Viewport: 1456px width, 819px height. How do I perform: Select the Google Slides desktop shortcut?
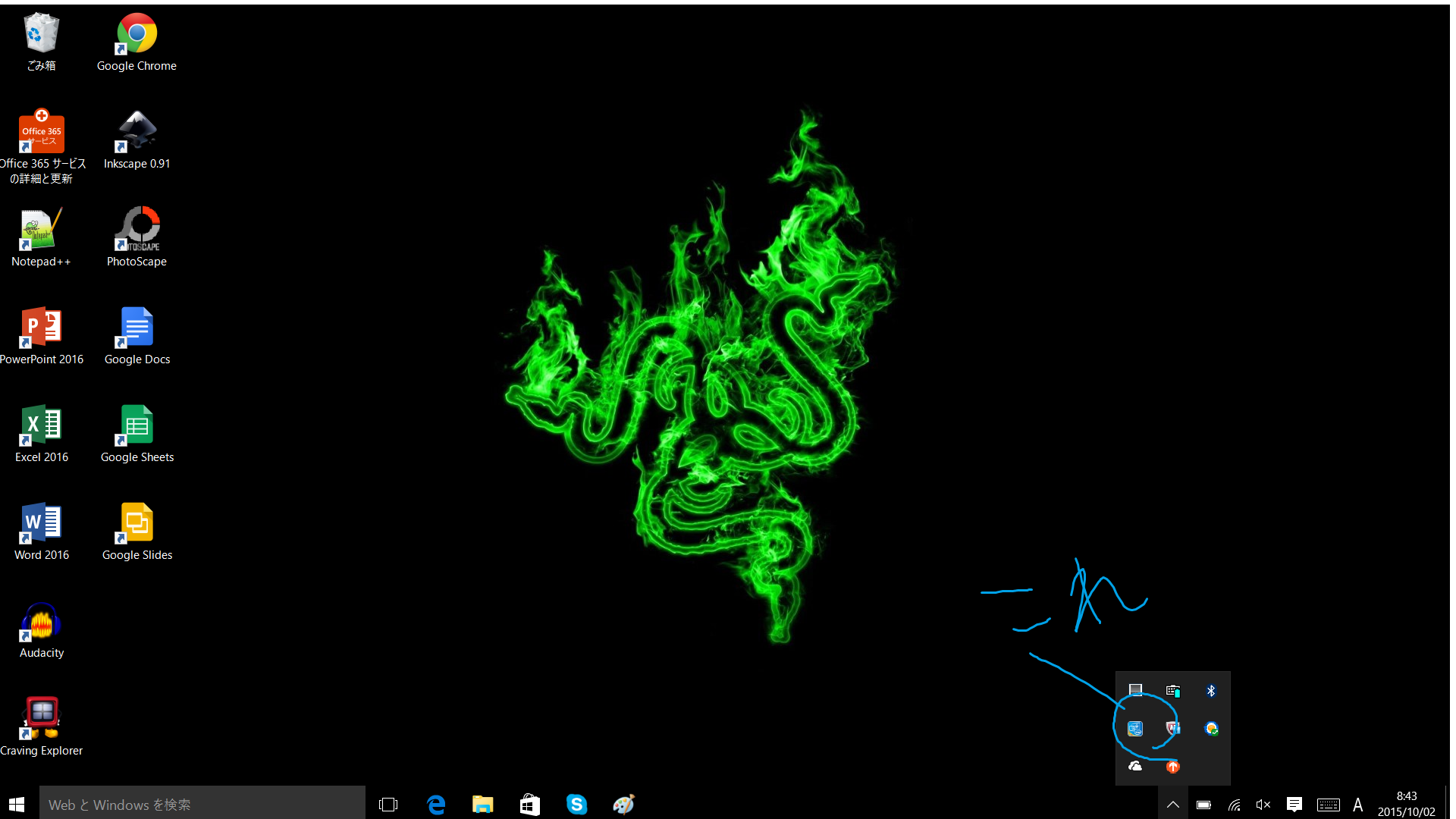tap(136, 532)
